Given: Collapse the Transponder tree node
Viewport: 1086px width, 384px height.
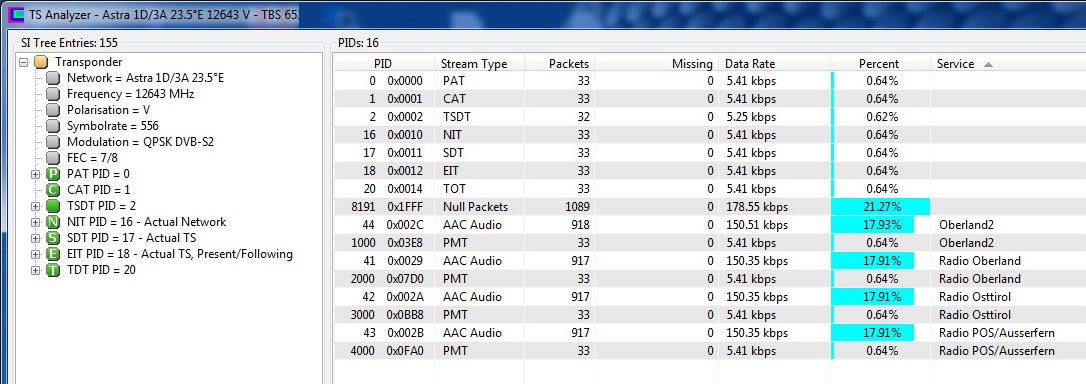Looking at the screenshot, I should pos(24,62).
